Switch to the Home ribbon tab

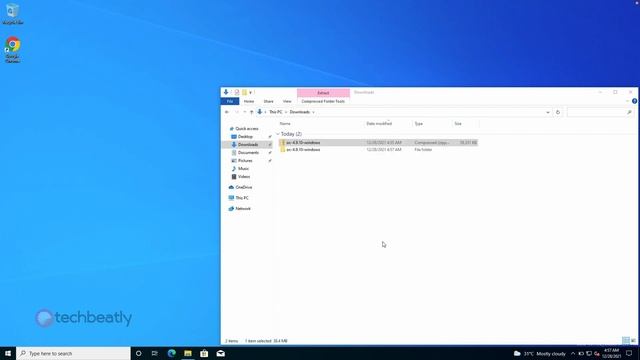tap(249, 101)
